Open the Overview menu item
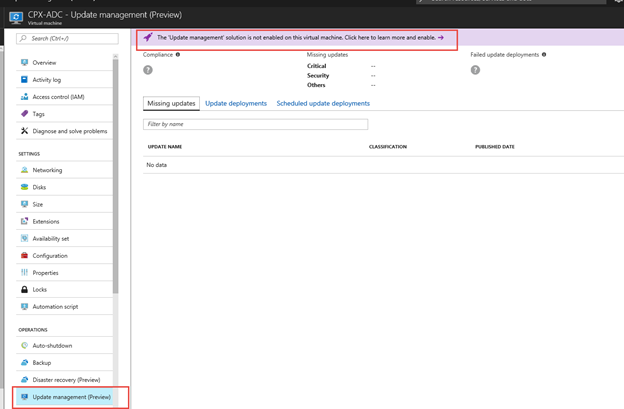This screenshot has width=624, height=409. tap(66, 62)
